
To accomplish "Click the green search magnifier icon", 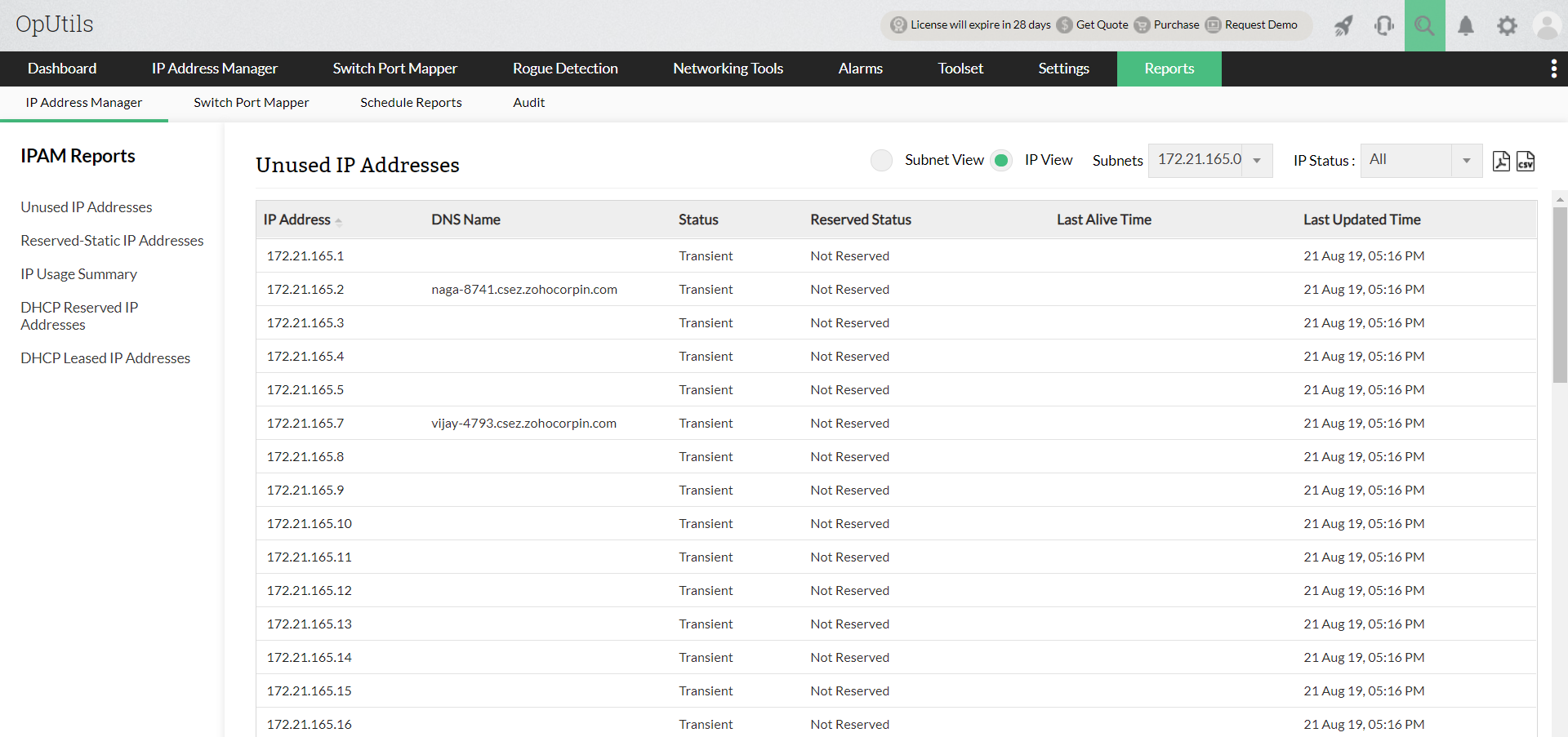I will pyautogui.click(x=1425, y=25).
